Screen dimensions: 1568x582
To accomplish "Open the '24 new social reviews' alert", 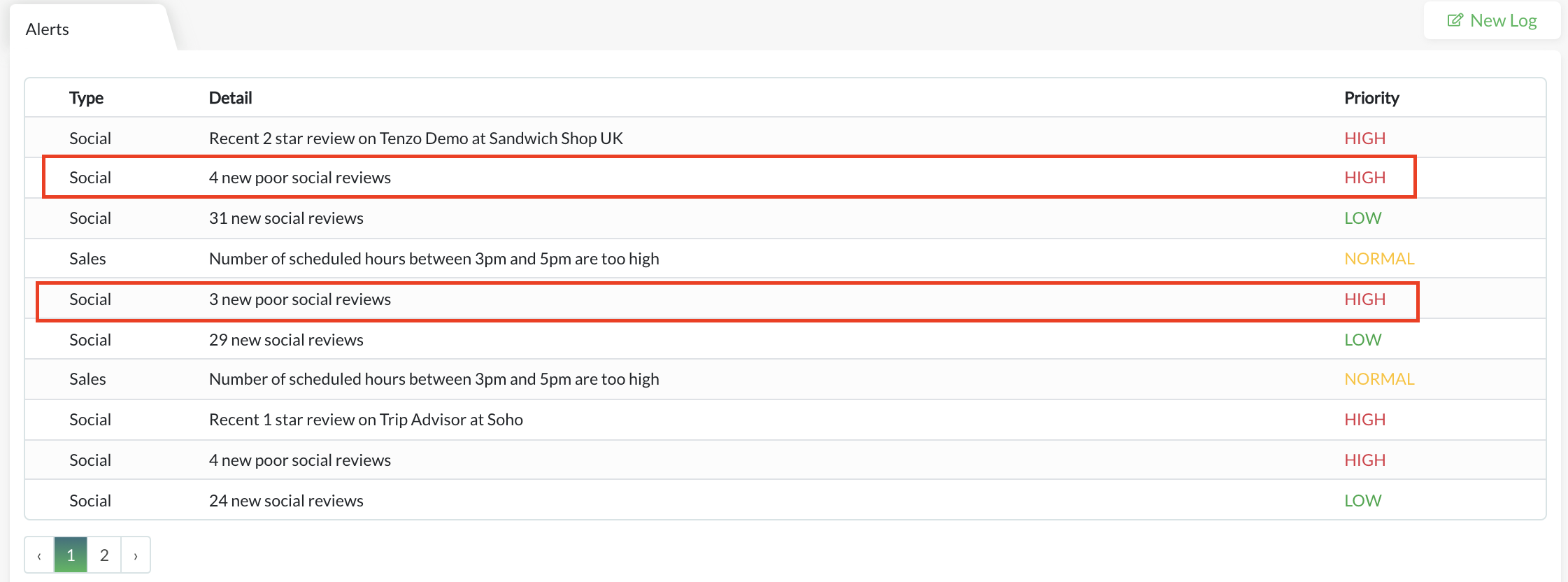I will [785, 501].
